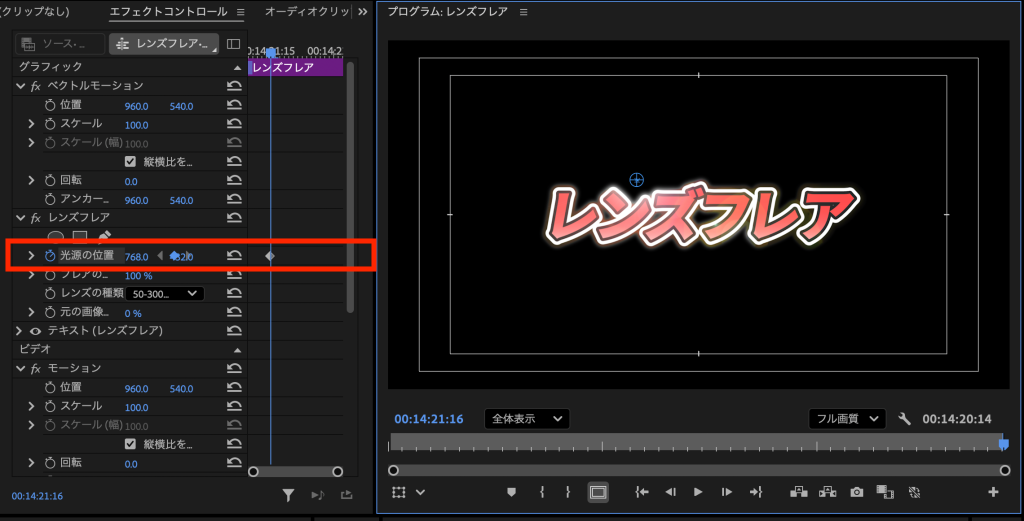Reset the レンズフレア effect parameters
The height and width of the screenshot is (521, 1024).
point(234,217)
